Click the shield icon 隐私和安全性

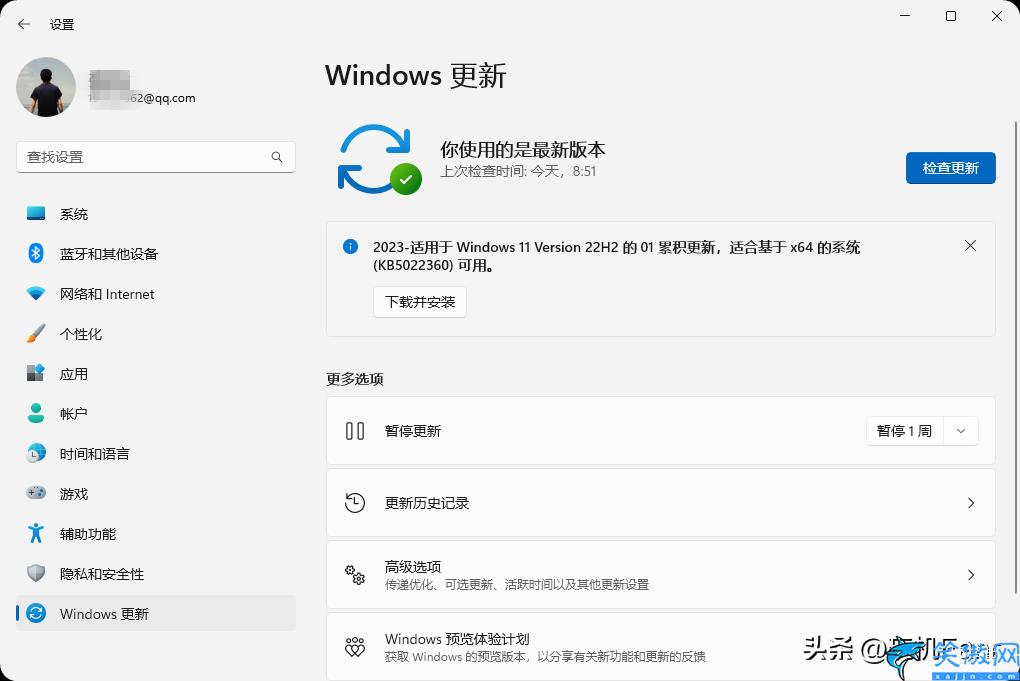[x=36, y=573]
